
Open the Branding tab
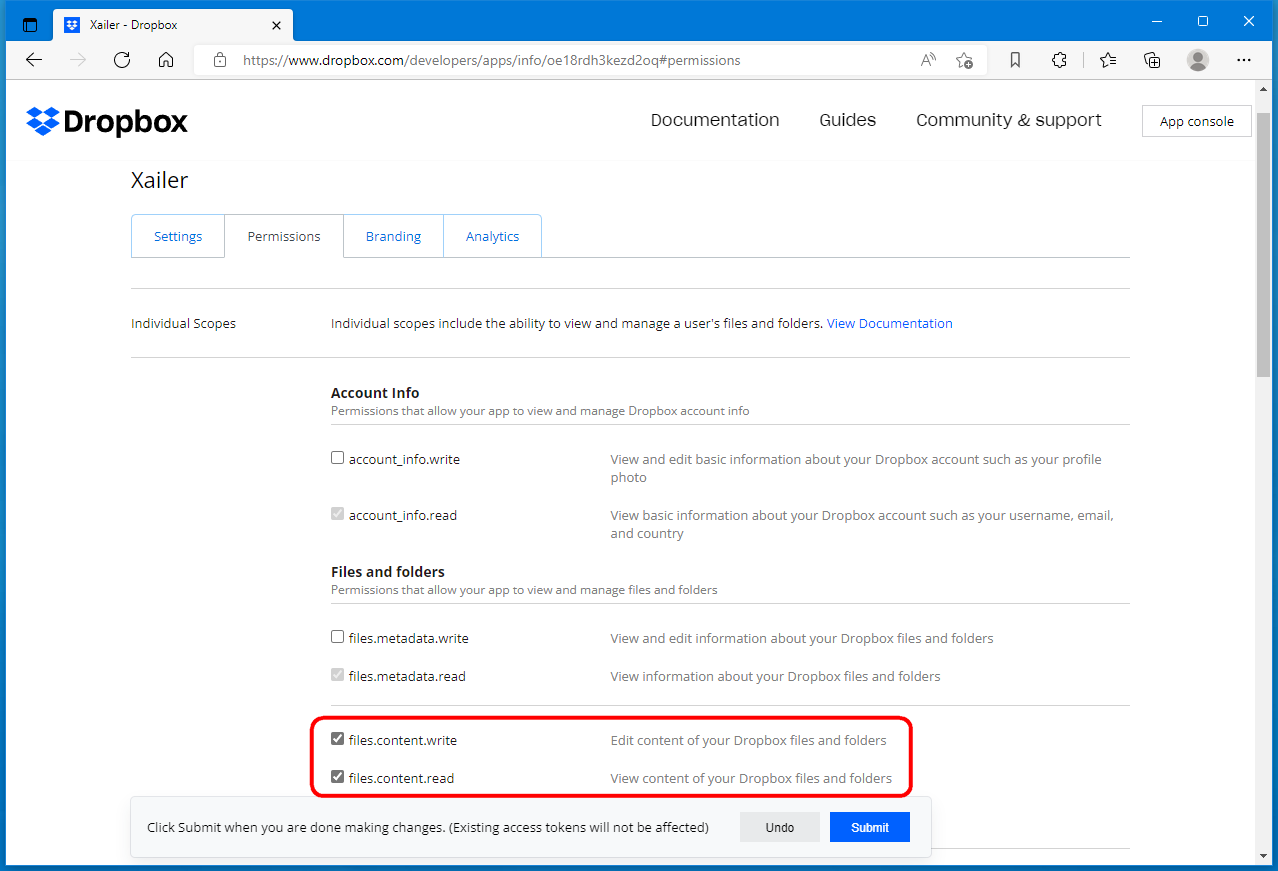pyautogui.click(x=393, y=236)
